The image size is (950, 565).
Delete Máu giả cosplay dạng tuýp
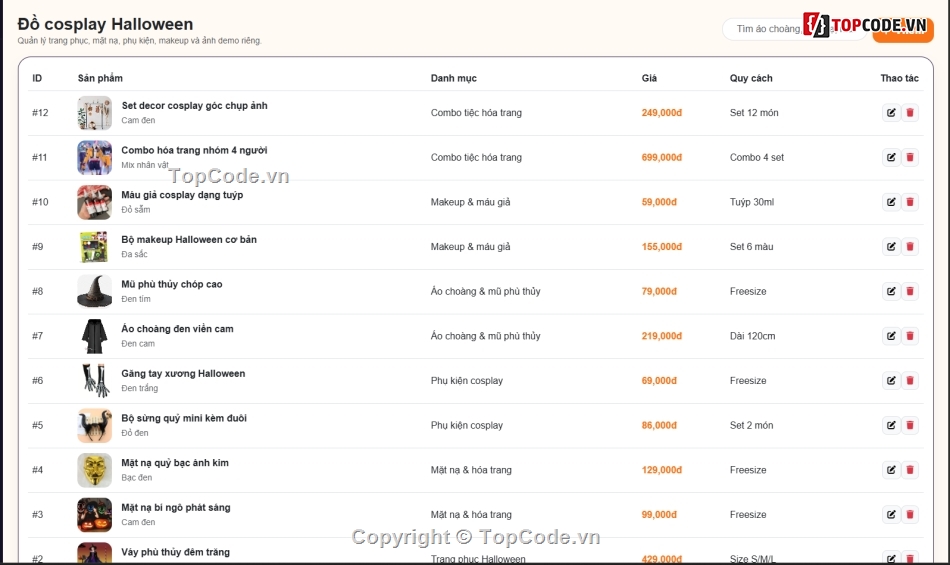(909, 202)
